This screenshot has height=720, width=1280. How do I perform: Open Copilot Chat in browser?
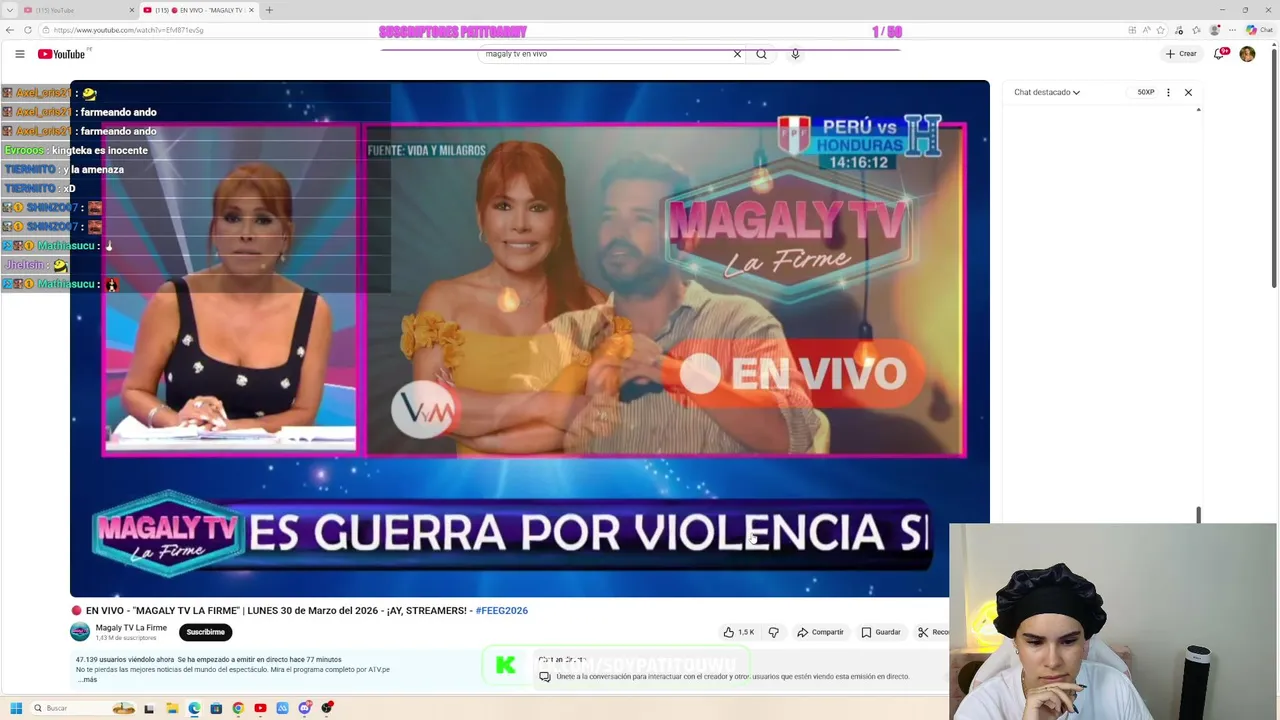tap(1258, 30)
